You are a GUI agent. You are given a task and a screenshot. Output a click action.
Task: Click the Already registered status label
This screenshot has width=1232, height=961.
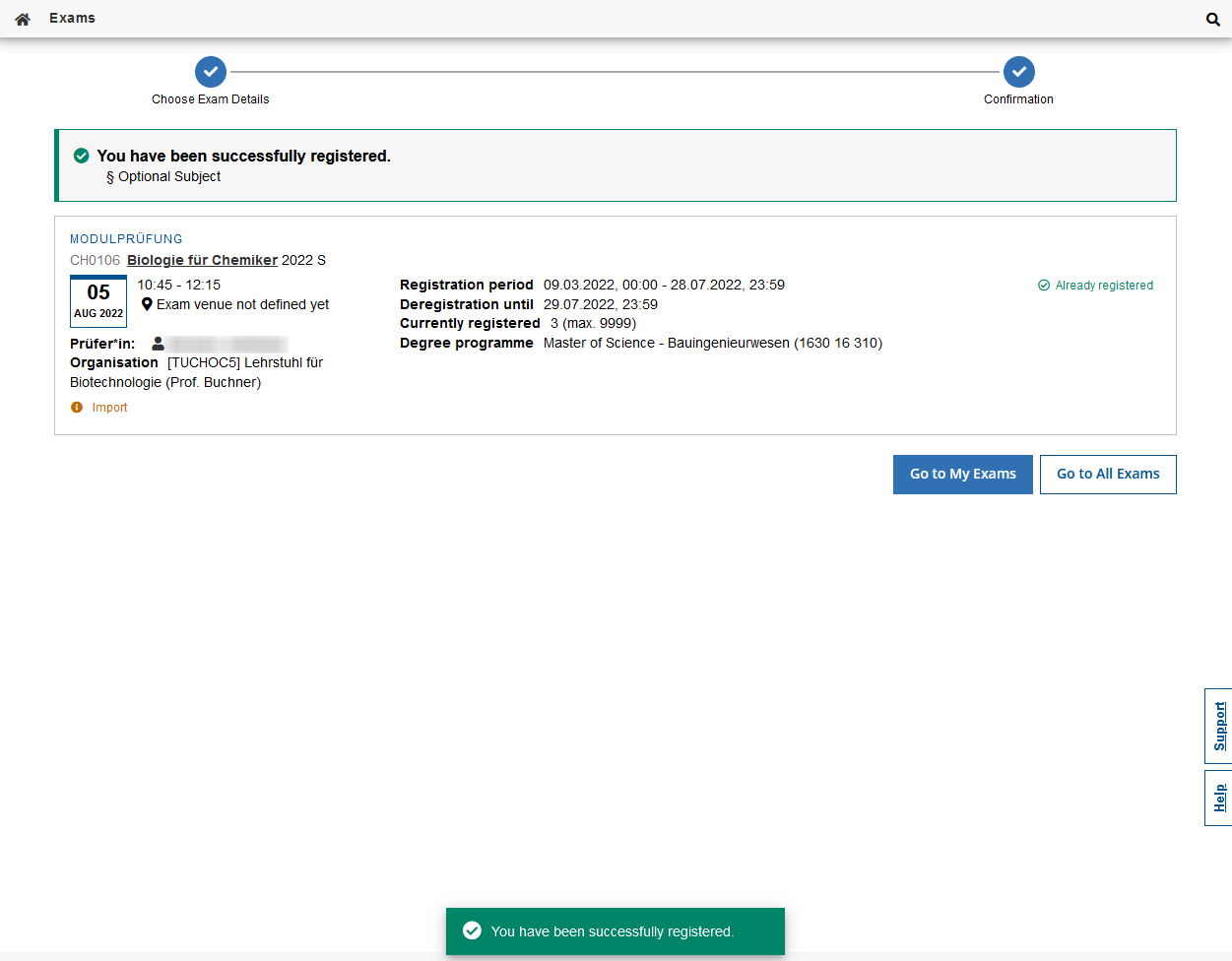tap(1103, 286)
